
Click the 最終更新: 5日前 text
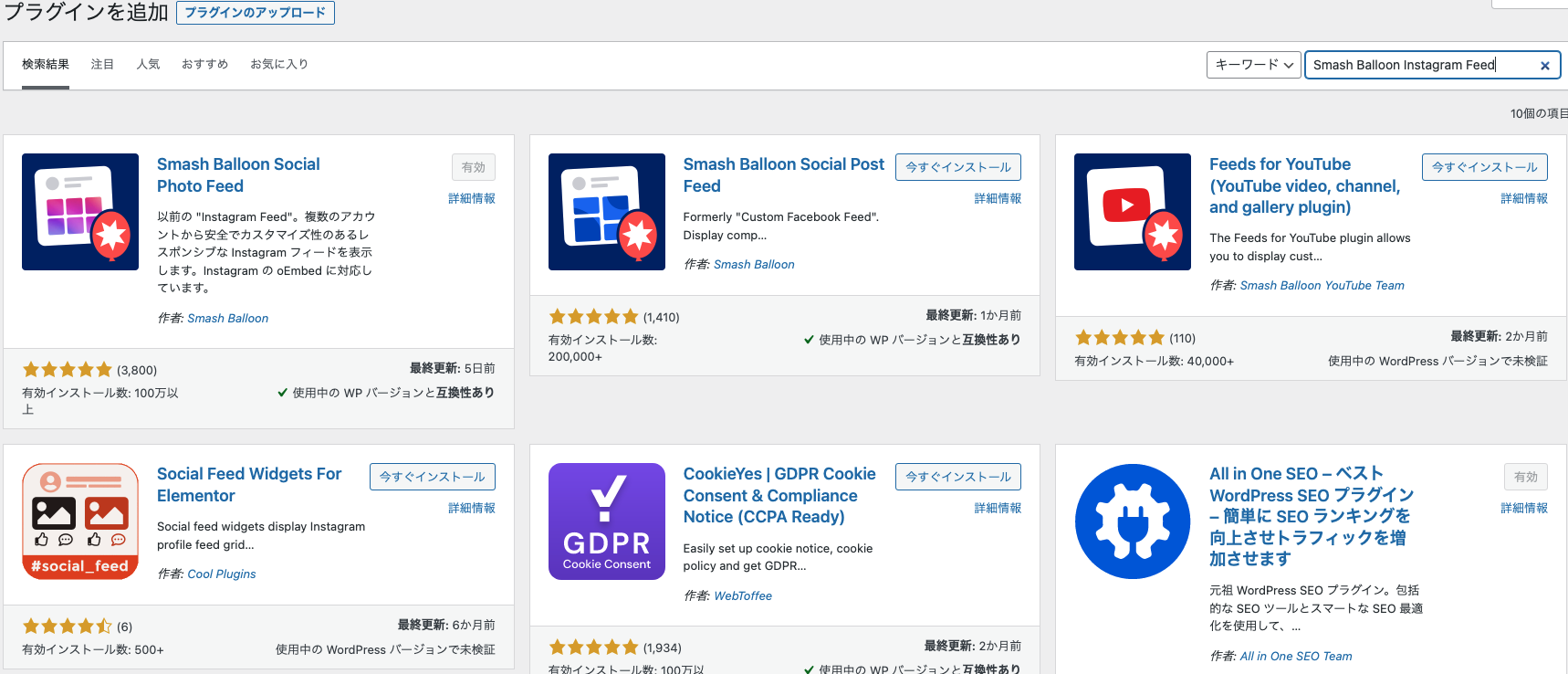coord(453,368)
